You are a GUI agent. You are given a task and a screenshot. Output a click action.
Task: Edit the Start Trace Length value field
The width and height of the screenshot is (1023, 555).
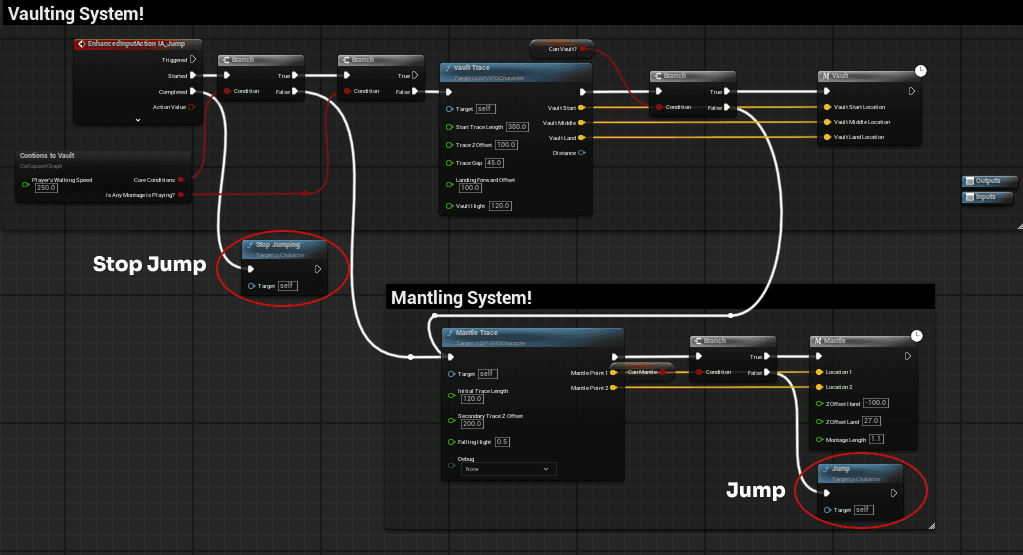pyautogui.click(x=517, y=127)
